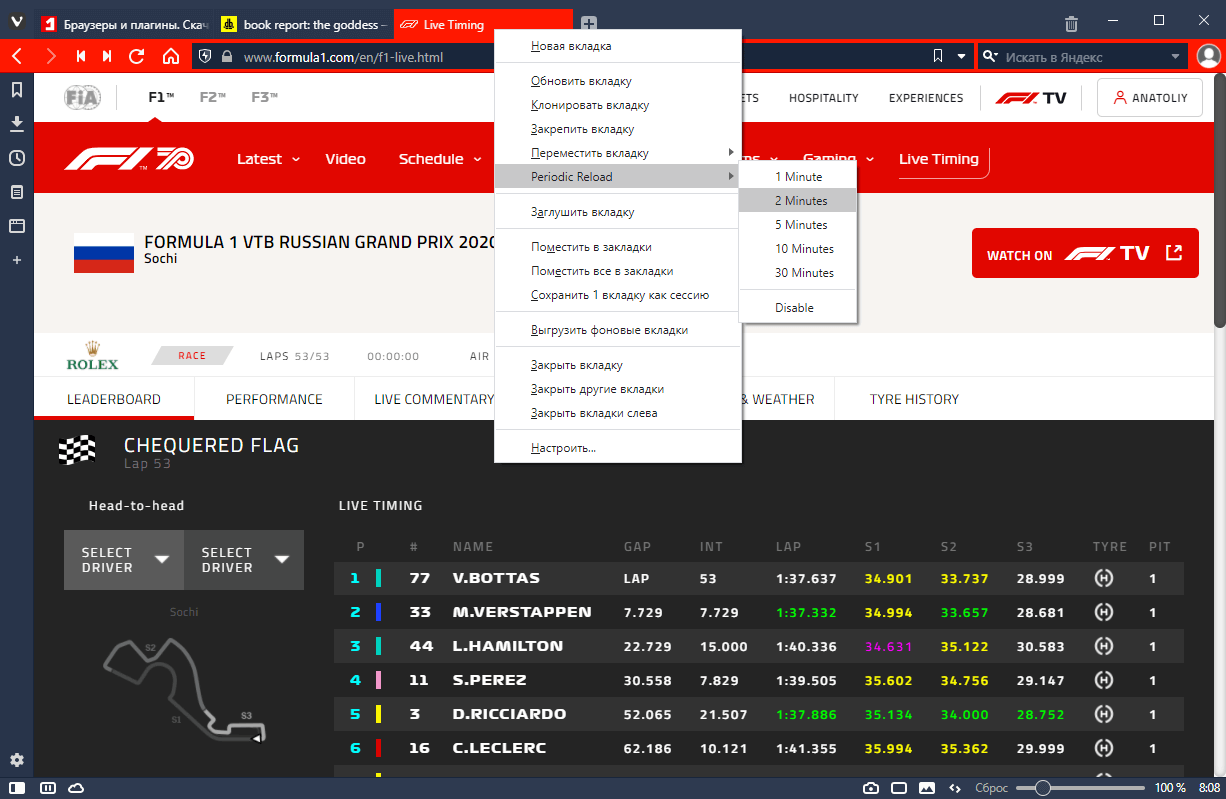Click the padlock site info icon

(x=227, y=57)
